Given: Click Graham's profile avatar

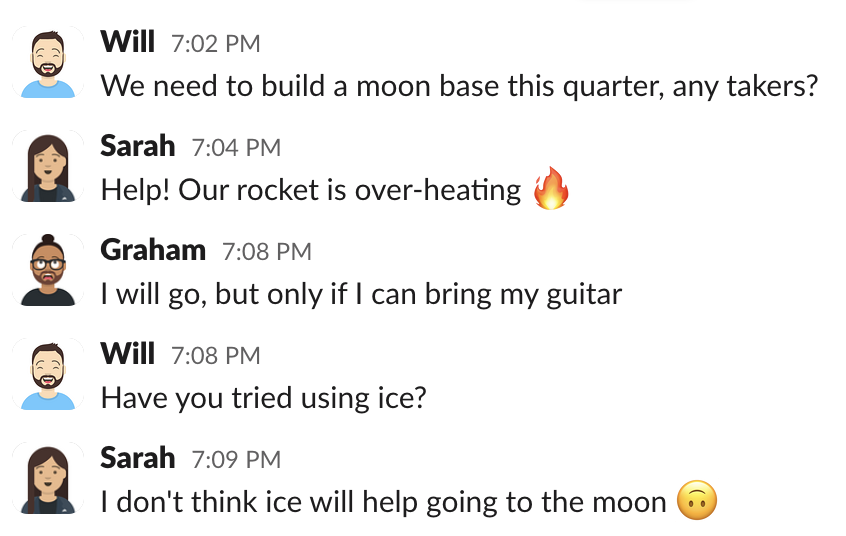Looking at the screenshot, I should coord(48,271).
